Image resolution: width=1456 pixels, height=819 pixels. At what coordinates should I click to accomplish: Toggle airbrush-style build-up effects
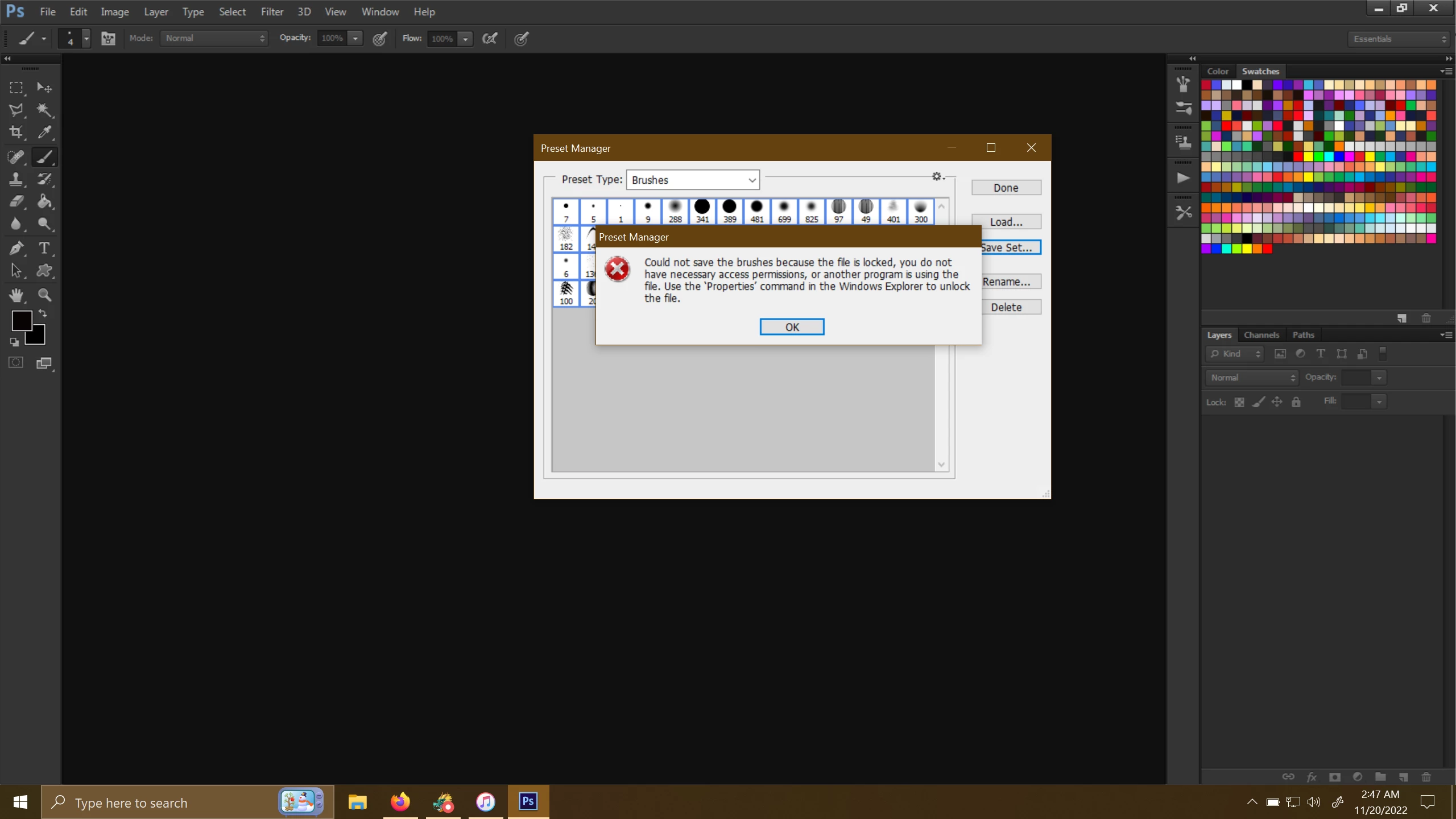click(490, 38)
